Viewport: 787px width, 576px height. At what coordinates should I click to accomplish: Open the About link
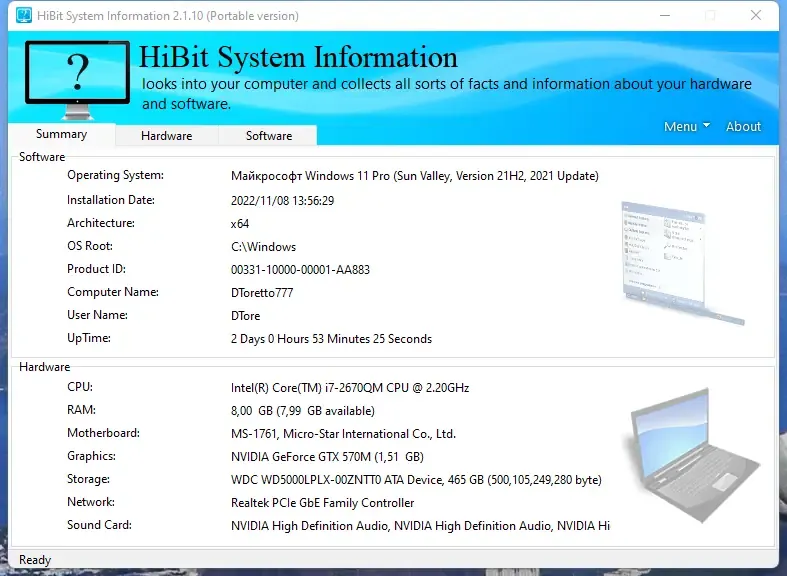[x=743, y=126]
